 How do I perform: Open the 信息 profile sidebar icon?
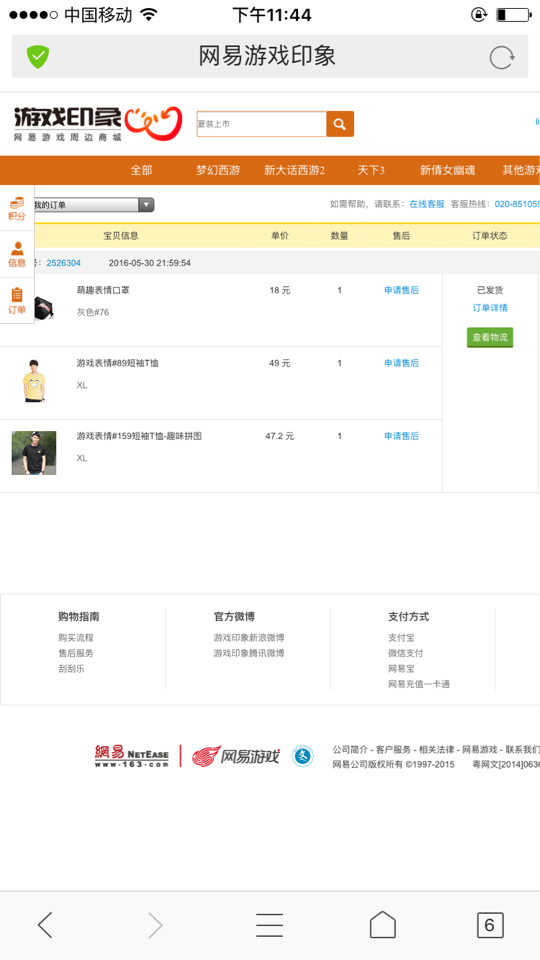(17, 255)
